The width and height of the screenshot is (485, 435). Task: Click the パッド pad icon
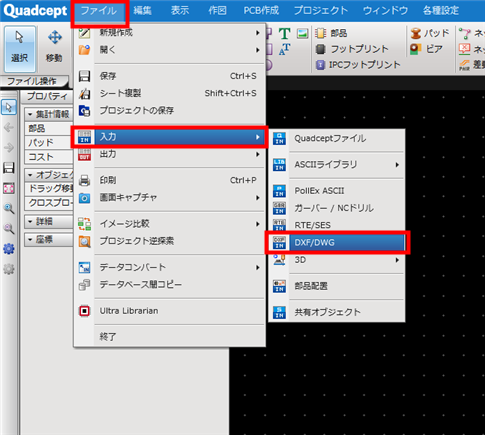pos(416,33)
